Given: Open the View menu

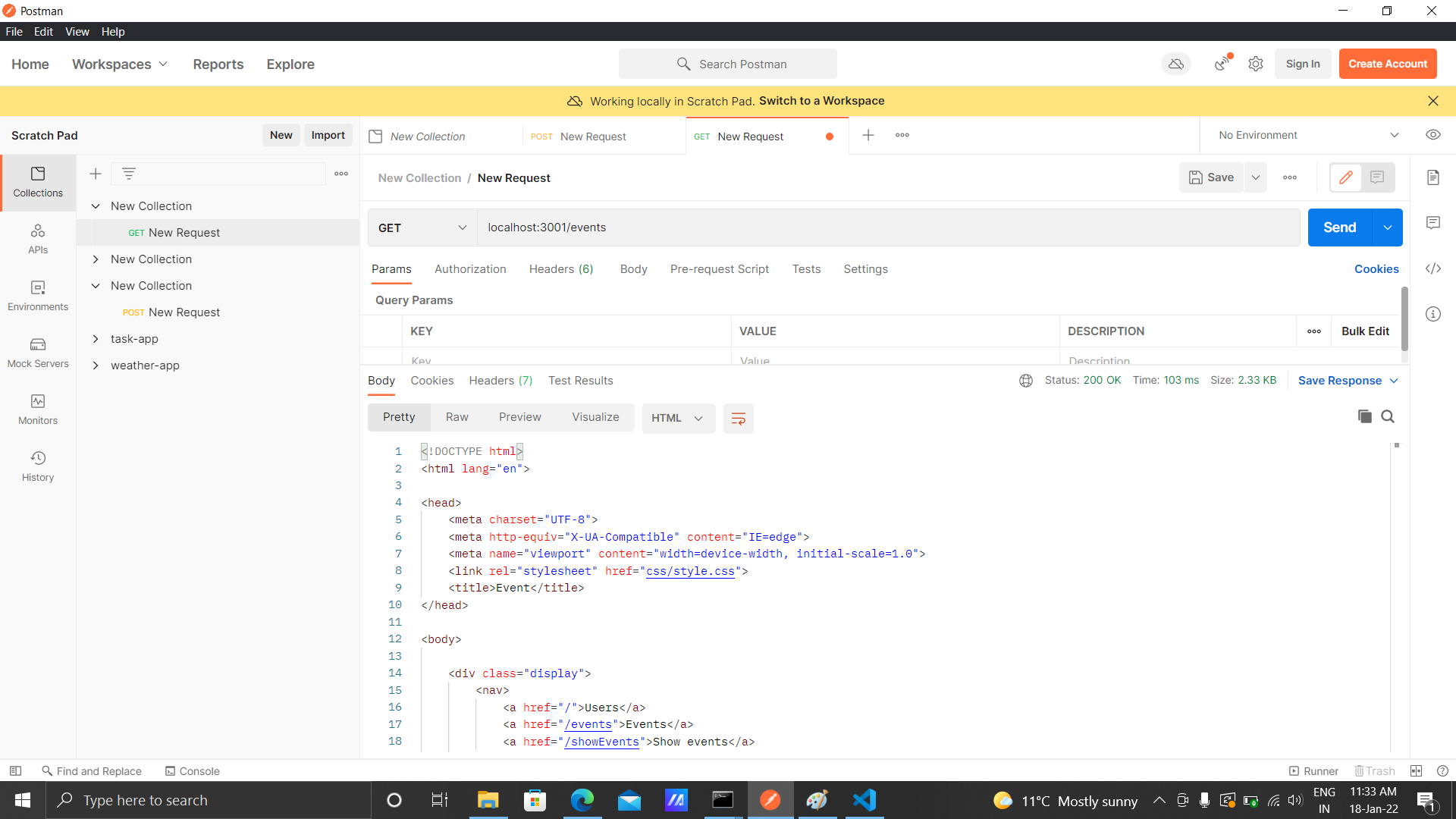Looking at the screenshot, I should pyautogui.click(x=77, y=32).
